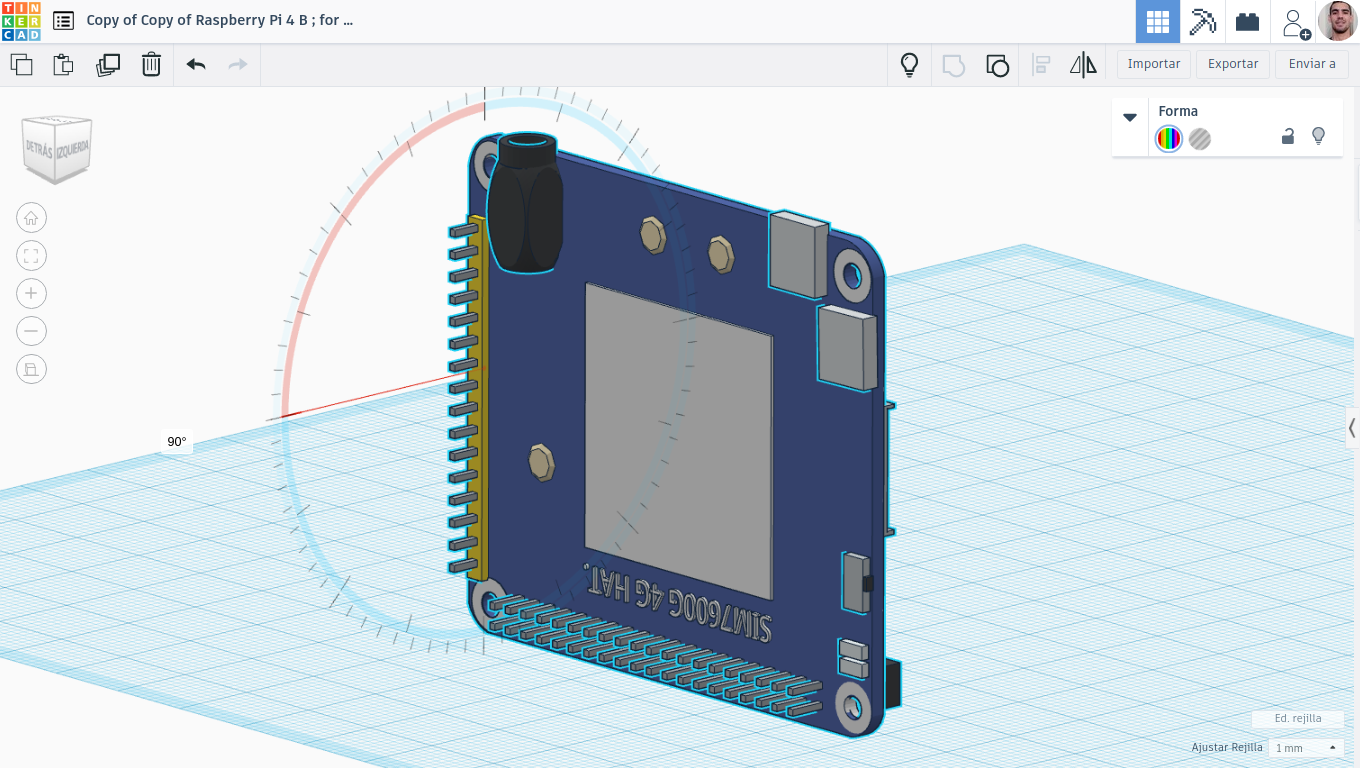Select the hole striped swatch

tap(1200, 139)
